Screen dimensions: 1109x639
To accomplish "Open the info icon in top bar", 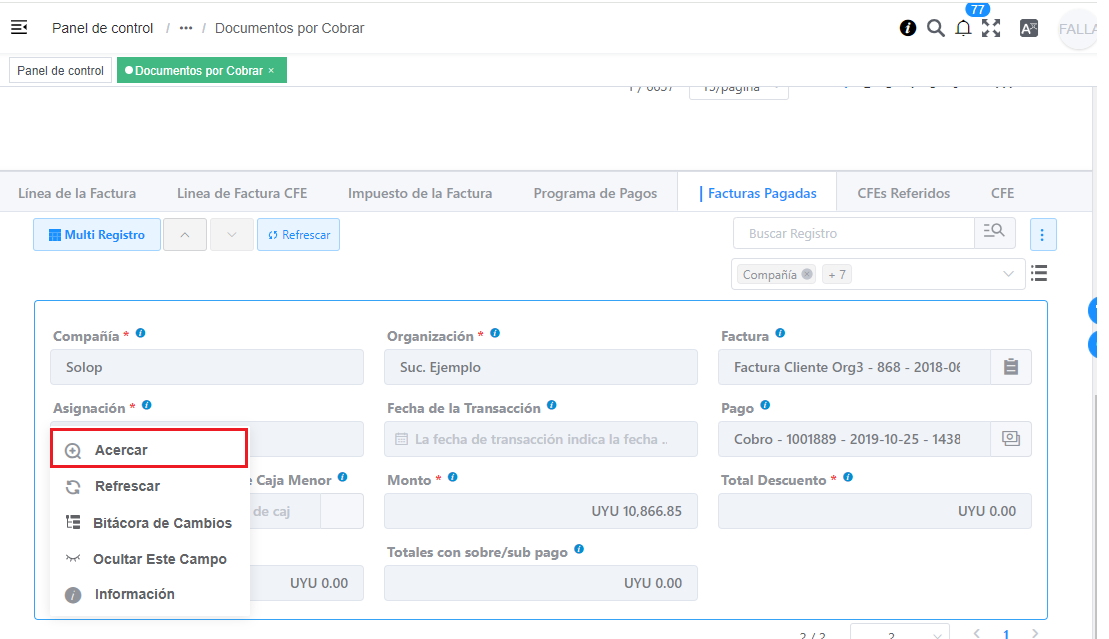I will point(907,28).
